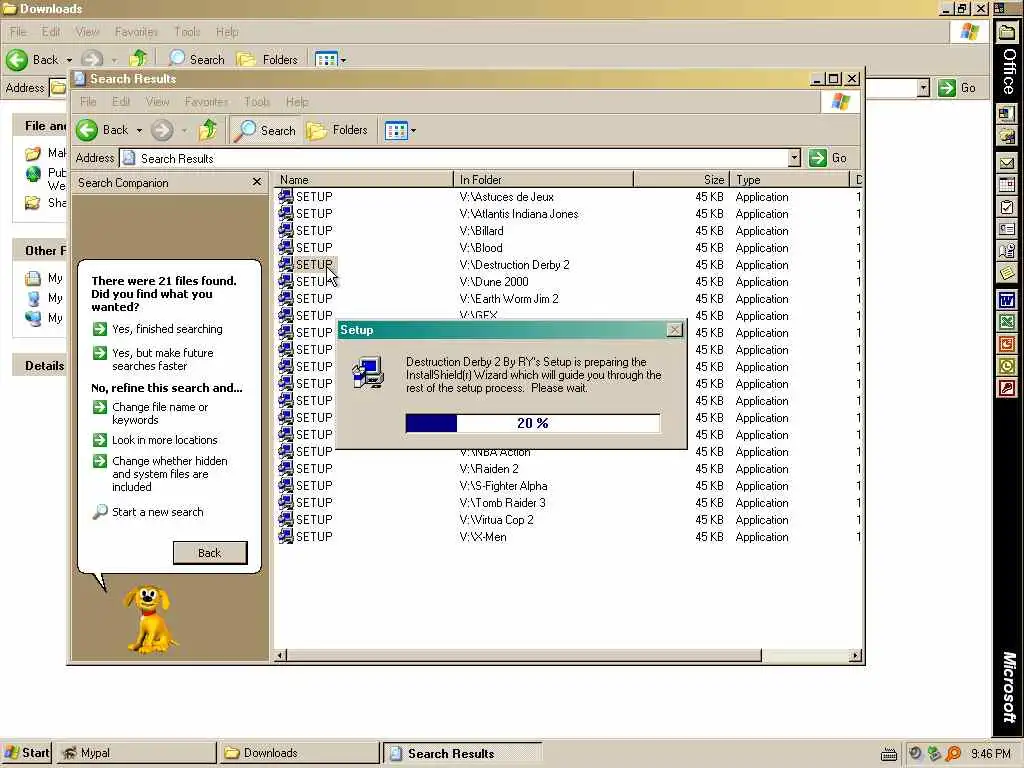Viewport: 1024px width, 768px height.
Task: Select SETUP icon in S-Fighter Alpha row
Action: tap(285, 485)
